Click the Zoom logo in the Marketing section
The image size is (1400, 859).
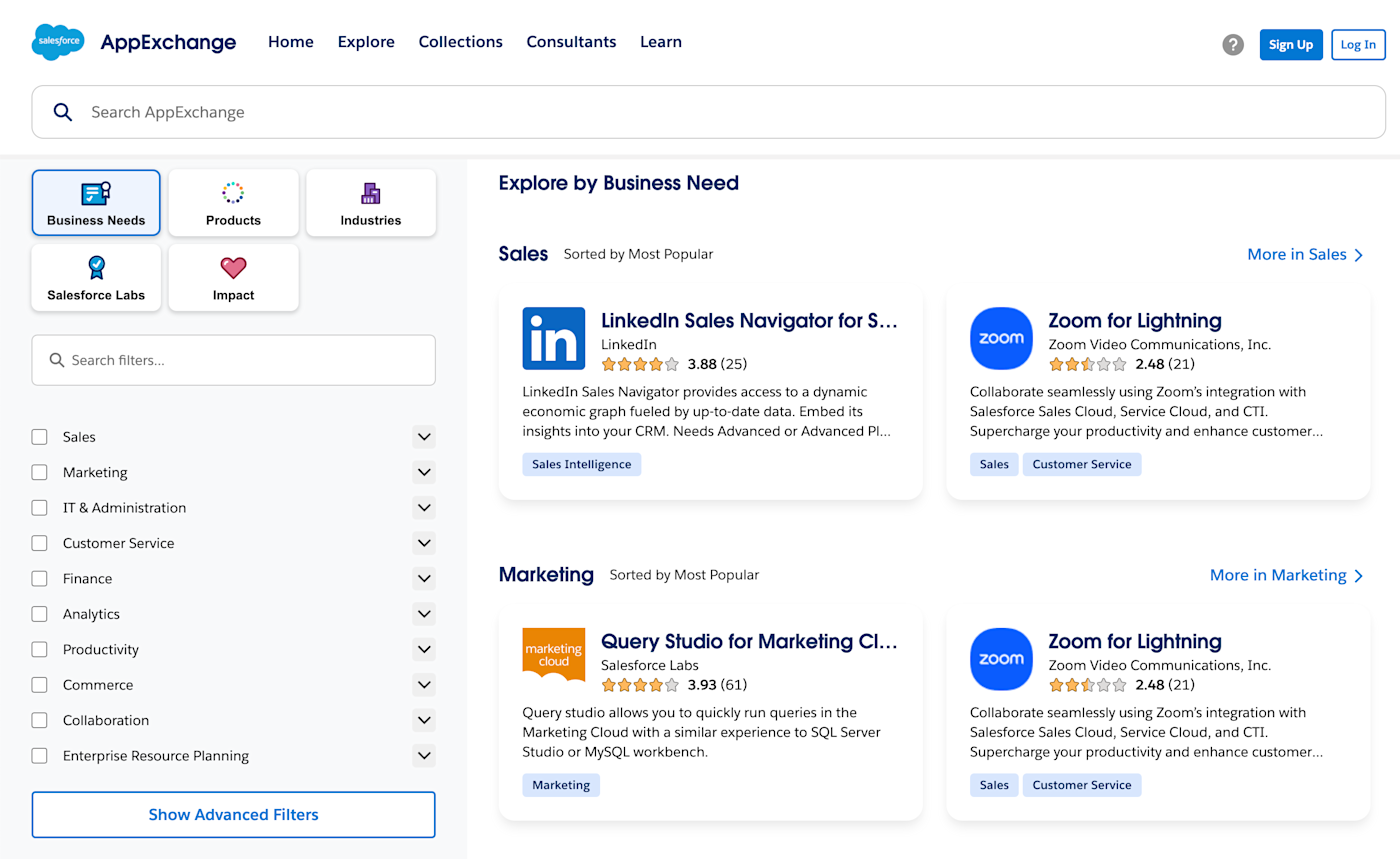tap(1001, 659)
